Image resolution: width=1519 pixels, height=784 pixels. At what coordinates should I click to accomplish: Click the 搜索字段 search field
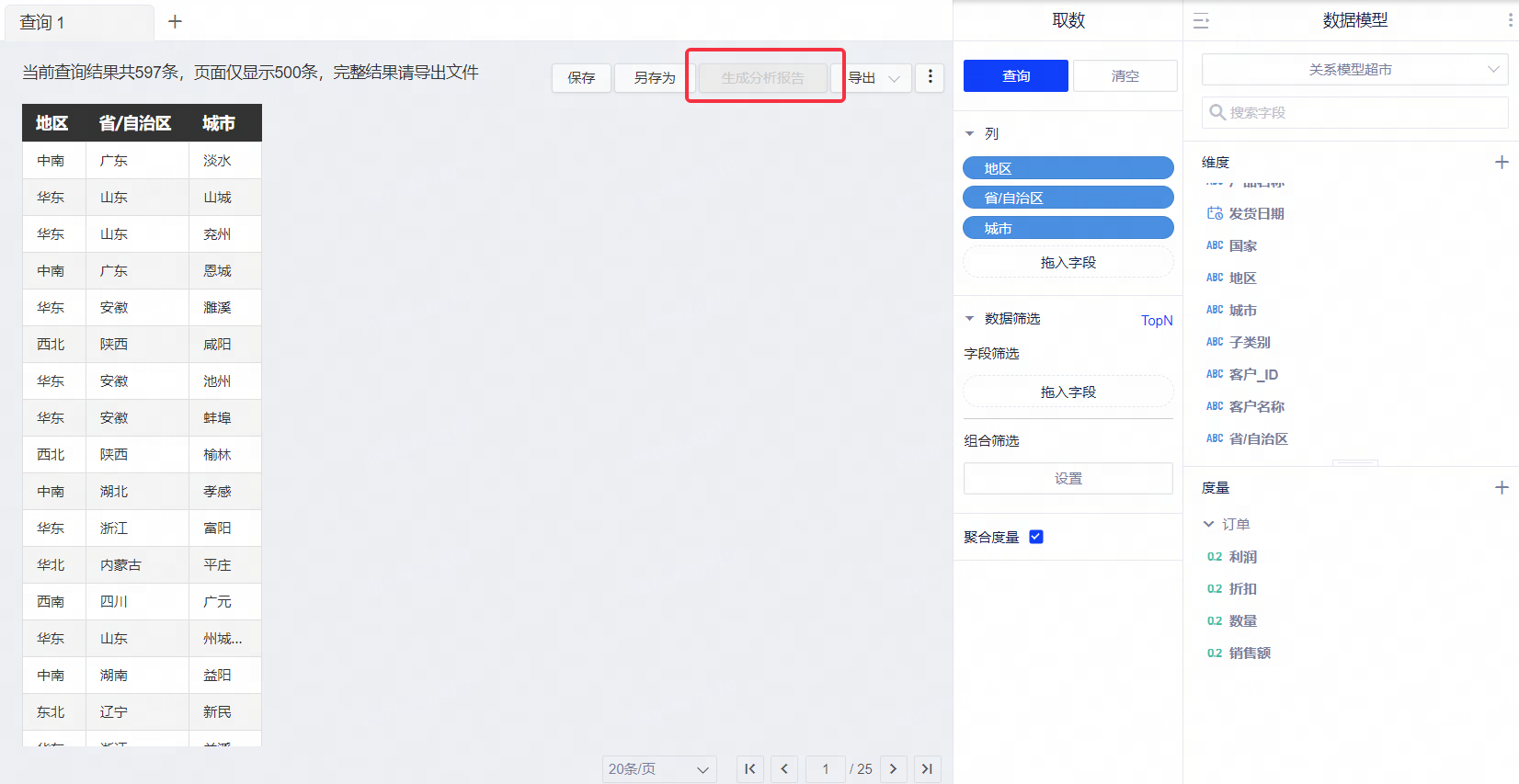1354,112
